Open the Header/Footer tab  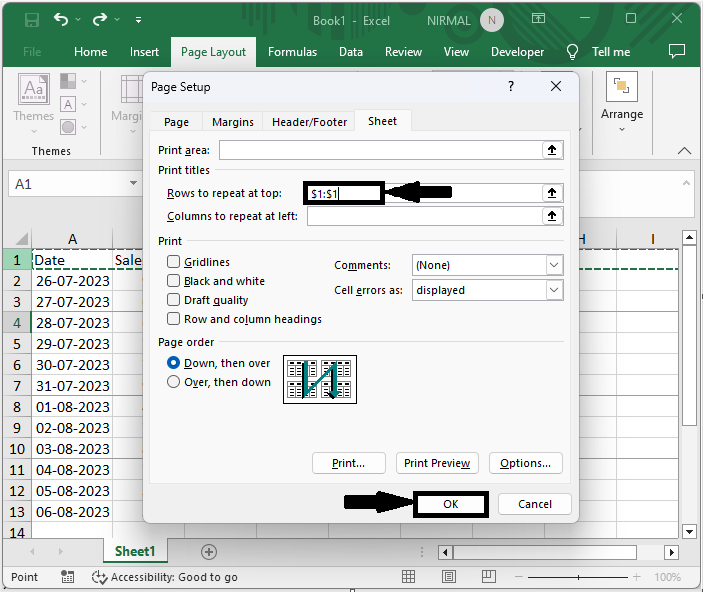(x=310, y=122)
